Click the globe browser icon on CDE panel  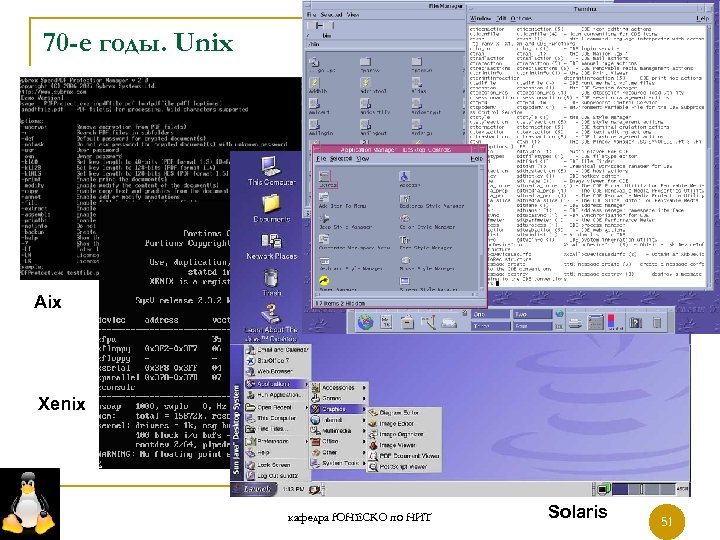366,322
